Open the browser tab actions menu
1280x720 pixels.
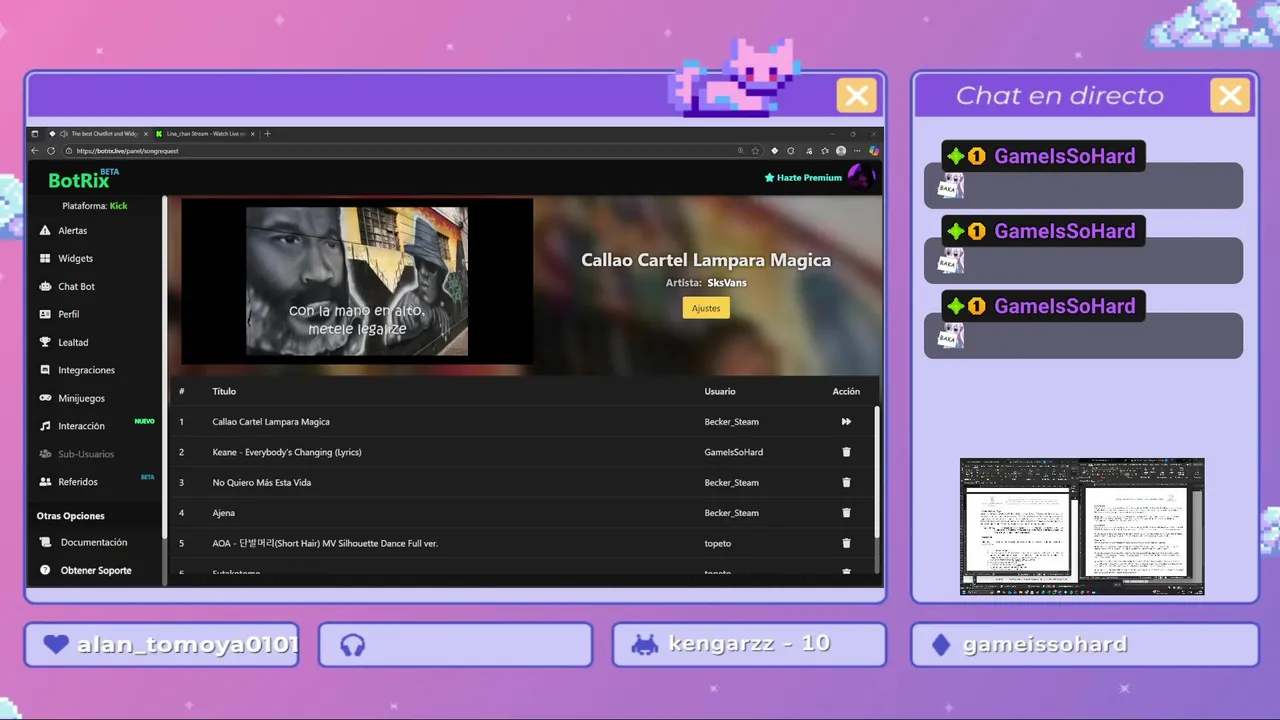click(x=35, y=134)
